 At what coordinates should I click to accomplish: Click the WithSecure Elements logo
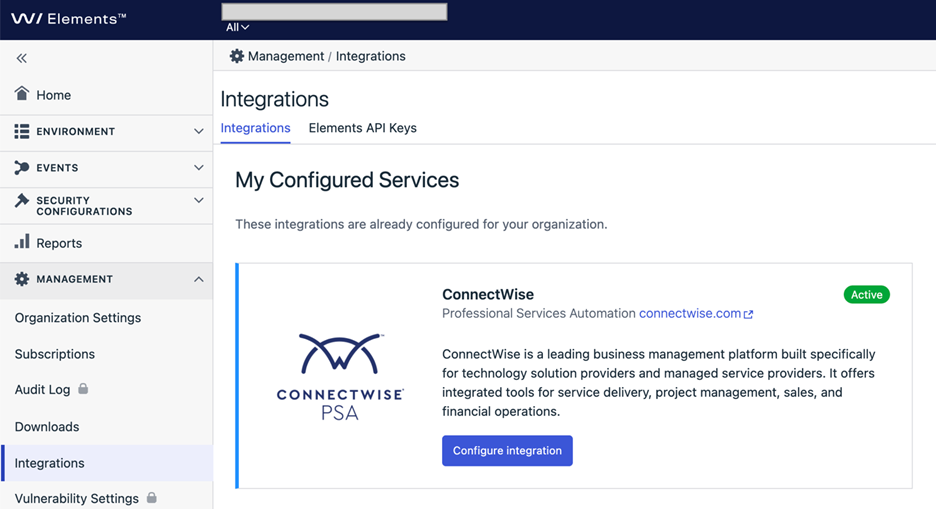pyautogui.click(x=68, y=18)
